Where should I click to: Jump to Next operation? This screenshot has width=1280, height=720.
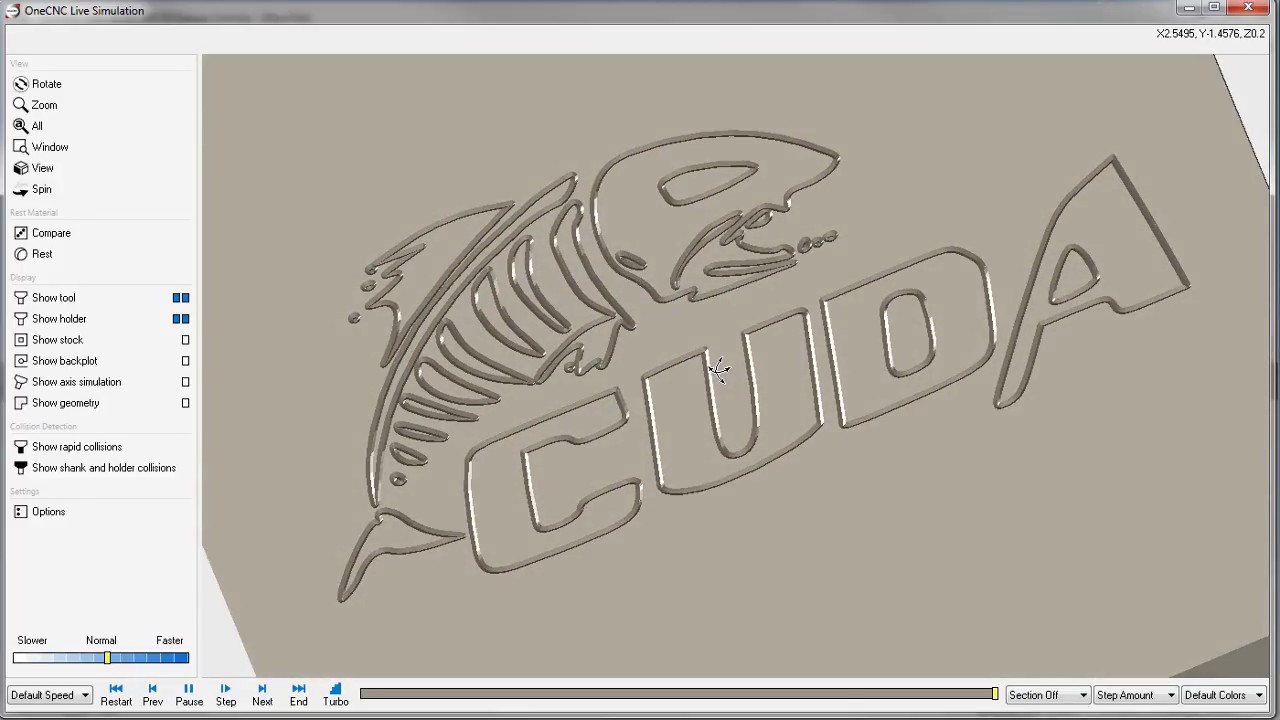[x=262, y=695]
